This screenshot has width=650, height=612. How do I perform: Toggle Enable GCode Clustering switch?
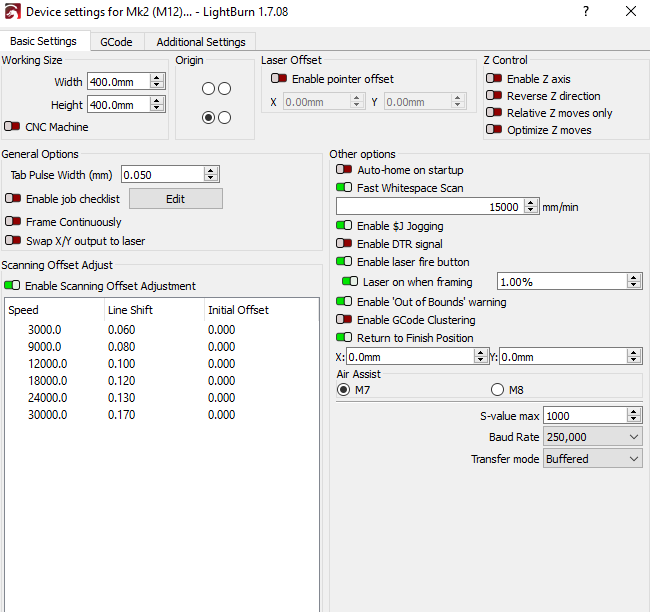pos(344,320)
